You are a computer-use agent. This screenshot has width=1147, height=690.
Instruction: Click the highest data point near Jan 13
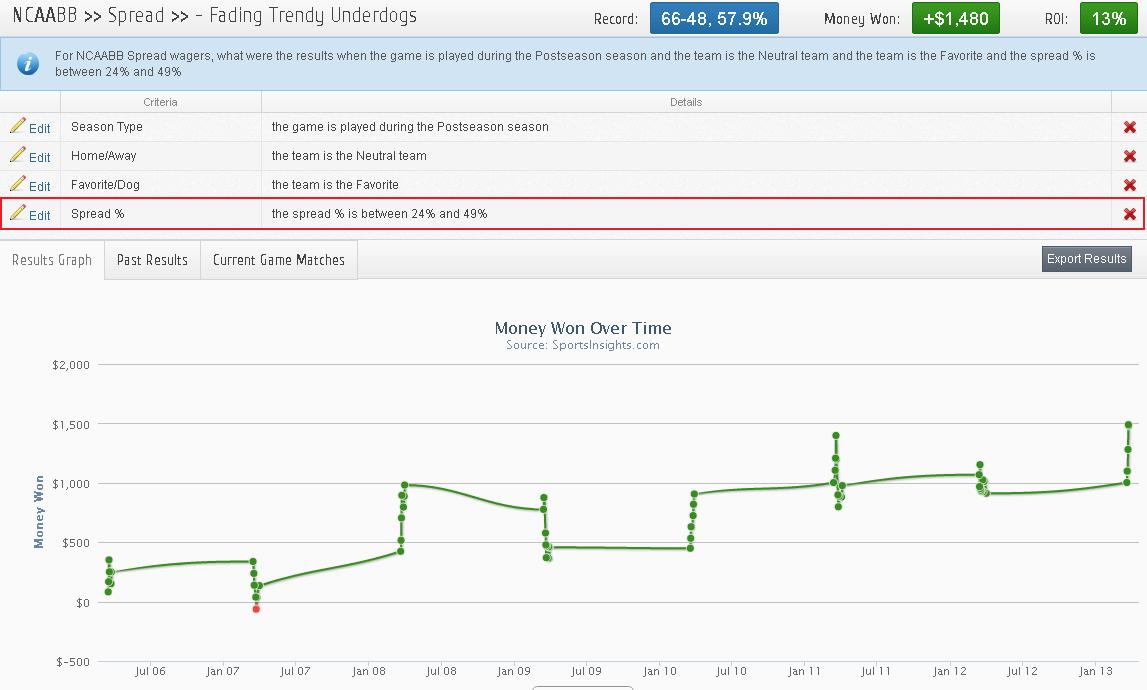point(1128,425)
